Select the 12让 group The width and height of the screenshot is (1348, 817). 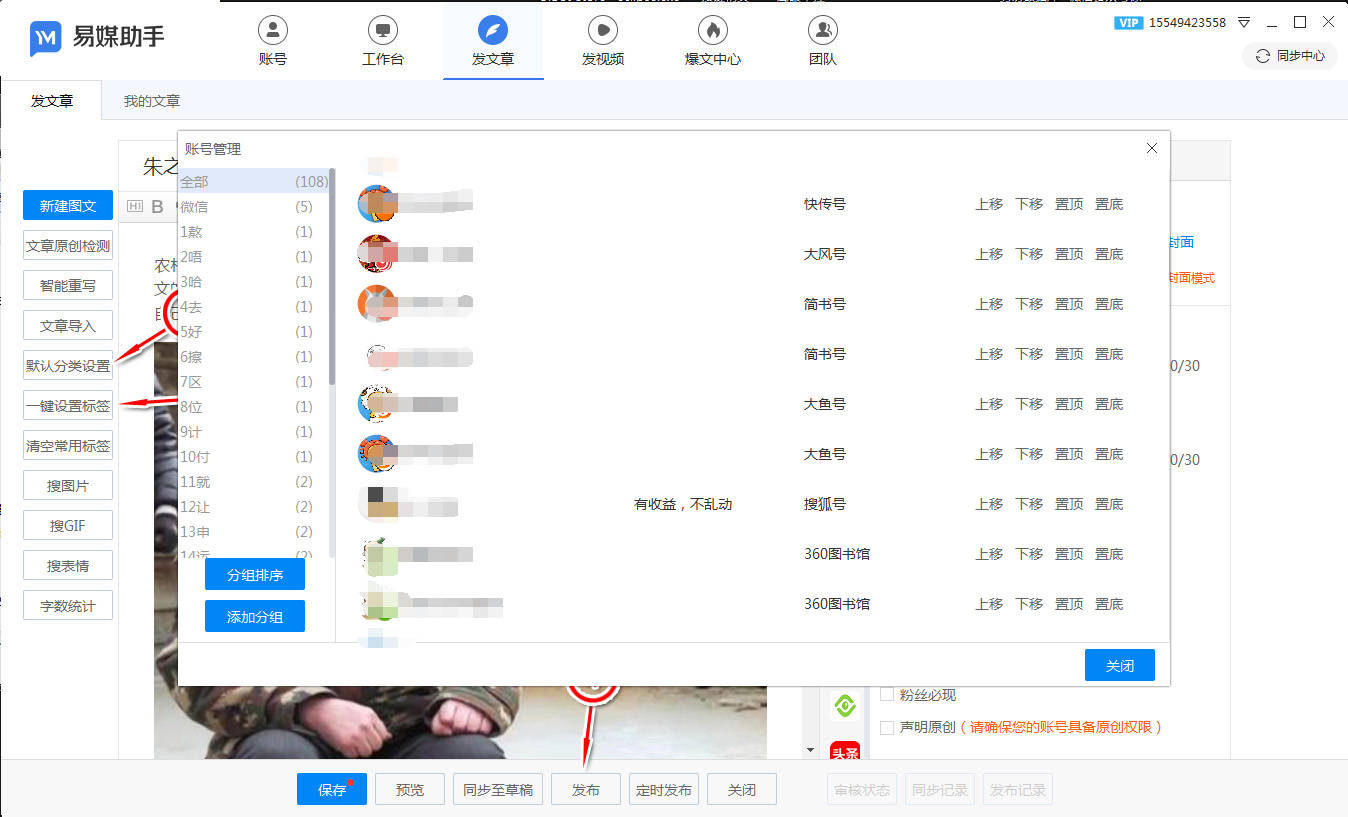(254, 506)
